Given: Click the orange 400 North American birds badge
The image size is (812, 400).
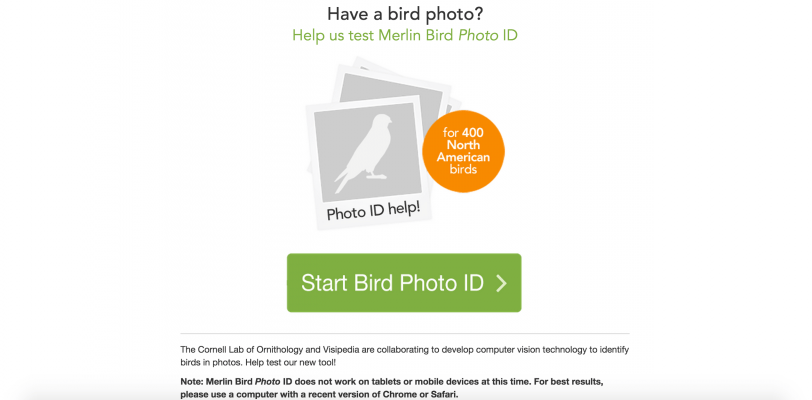Looking at the screenshot, I should pos(463,152).
